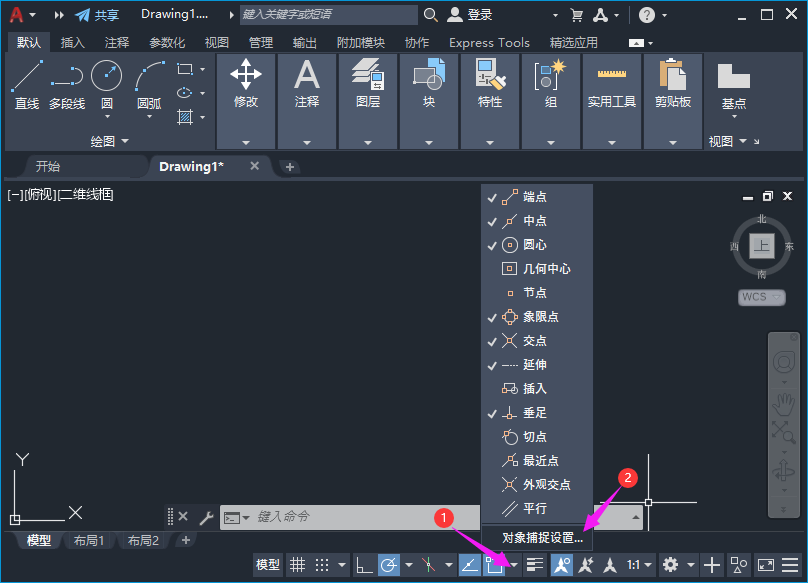The width and height of the screenshot is (808, 583).
Task: Open the 实用工具 utilities panel
Action: click(612, 101)
